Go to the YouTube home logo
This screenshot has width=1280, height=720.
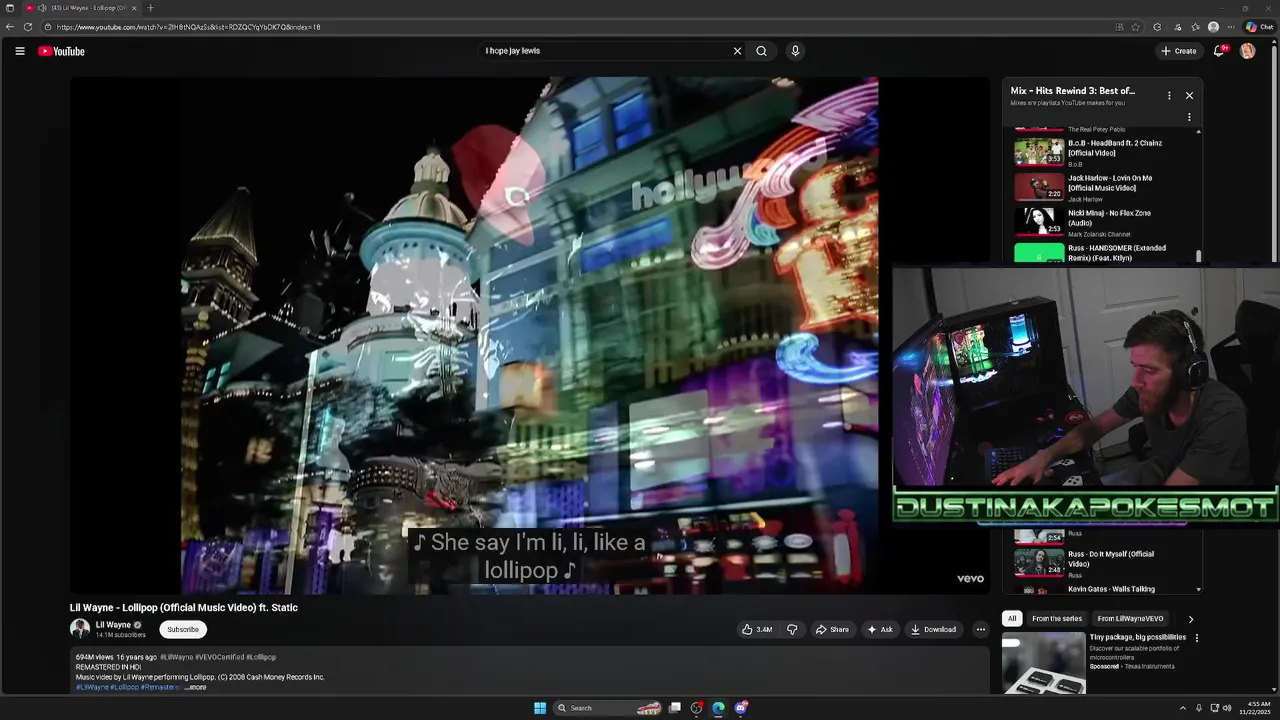61,51
